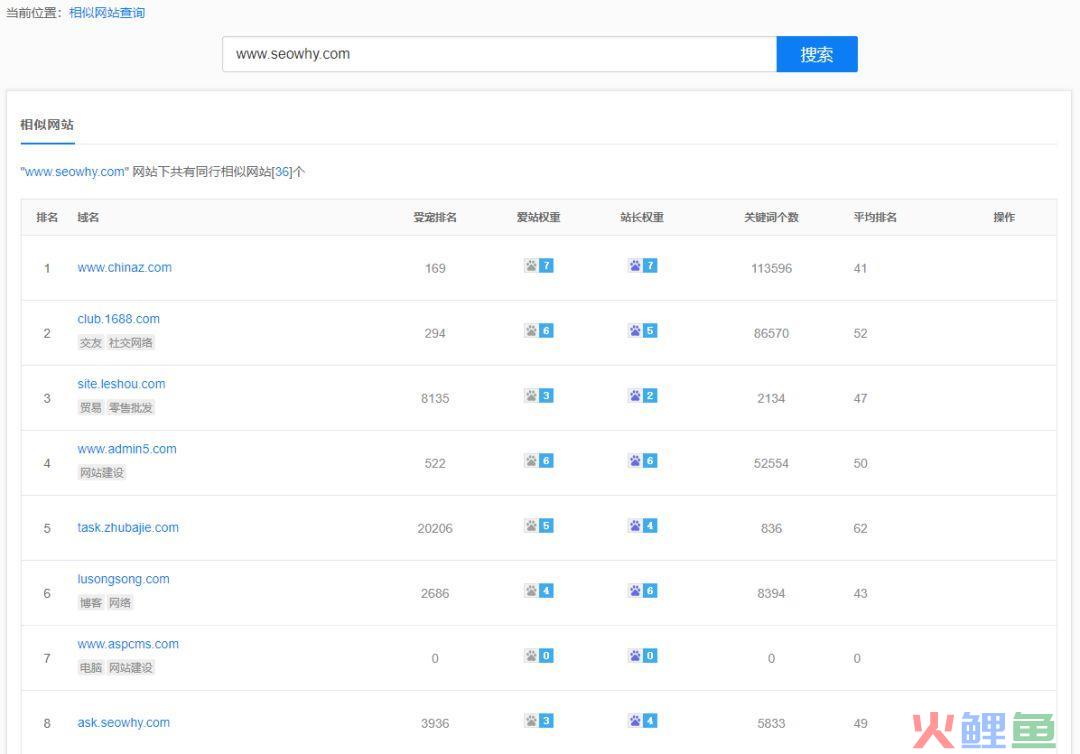
Task: Click keyword count 2134 for site.leshou.com
Action: [x=771, y=399]
